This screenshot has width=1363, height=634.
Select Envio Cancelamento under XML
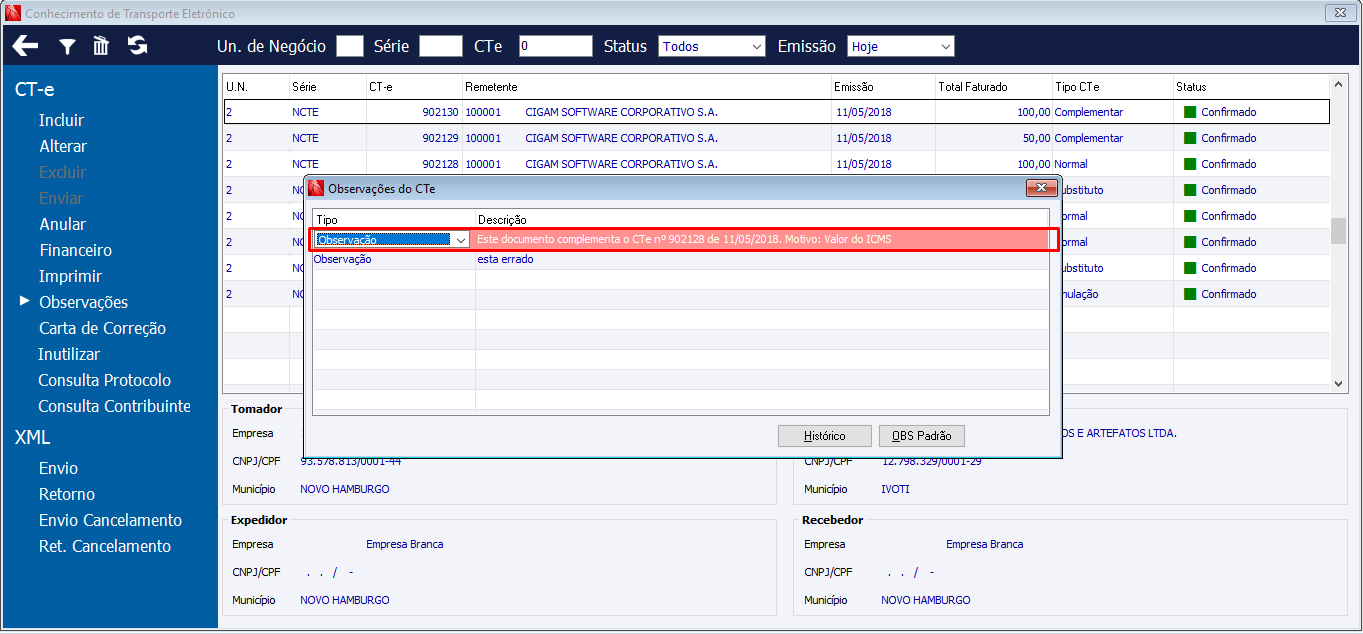(110, 520)
